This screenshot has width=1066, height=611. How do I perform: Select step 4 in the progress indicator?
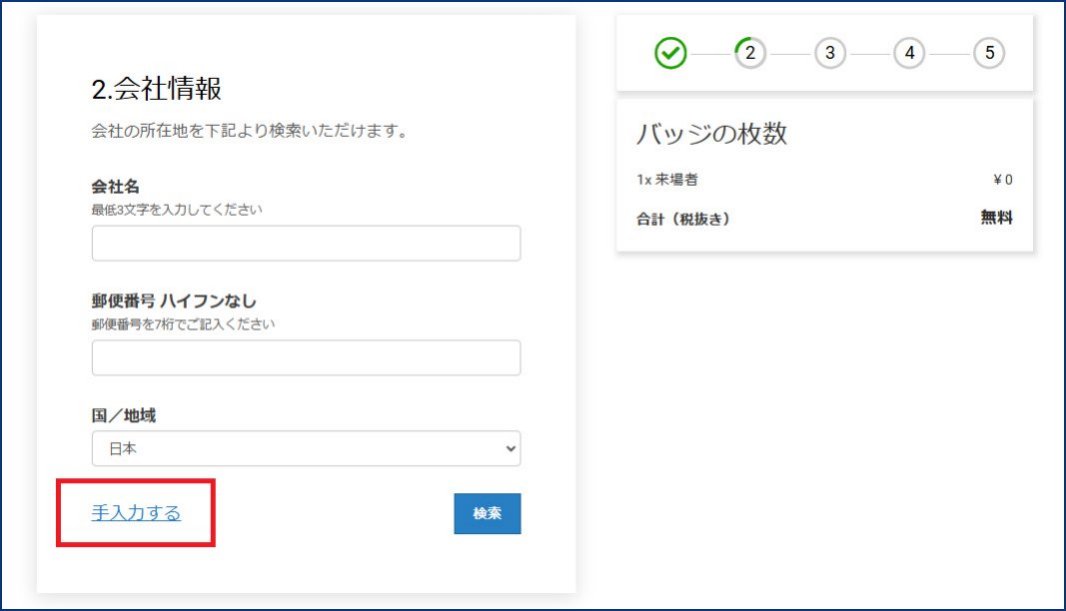pyautogui.click(x=909, y=53)
